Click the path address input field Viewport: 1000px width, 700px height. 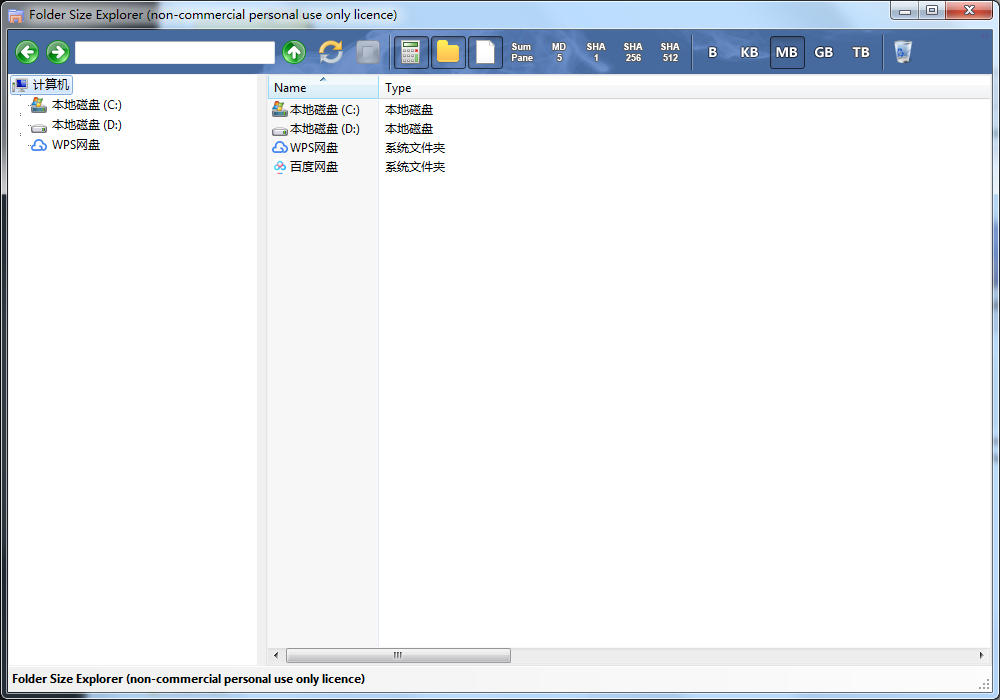[x=175, y=52]
